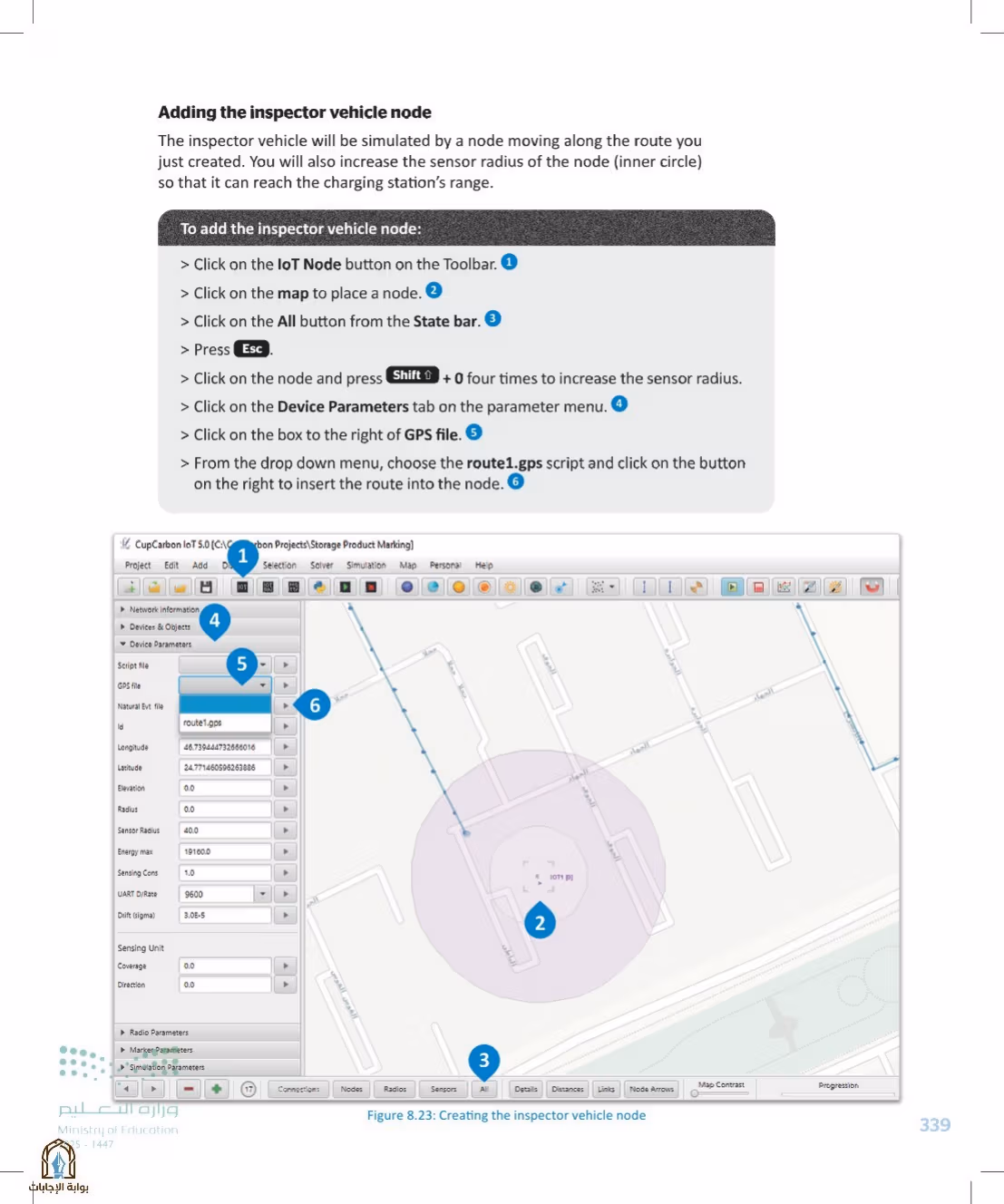Click the IoT Node button on the toolbar
1004x1204 pixels.
click(242, 587)
